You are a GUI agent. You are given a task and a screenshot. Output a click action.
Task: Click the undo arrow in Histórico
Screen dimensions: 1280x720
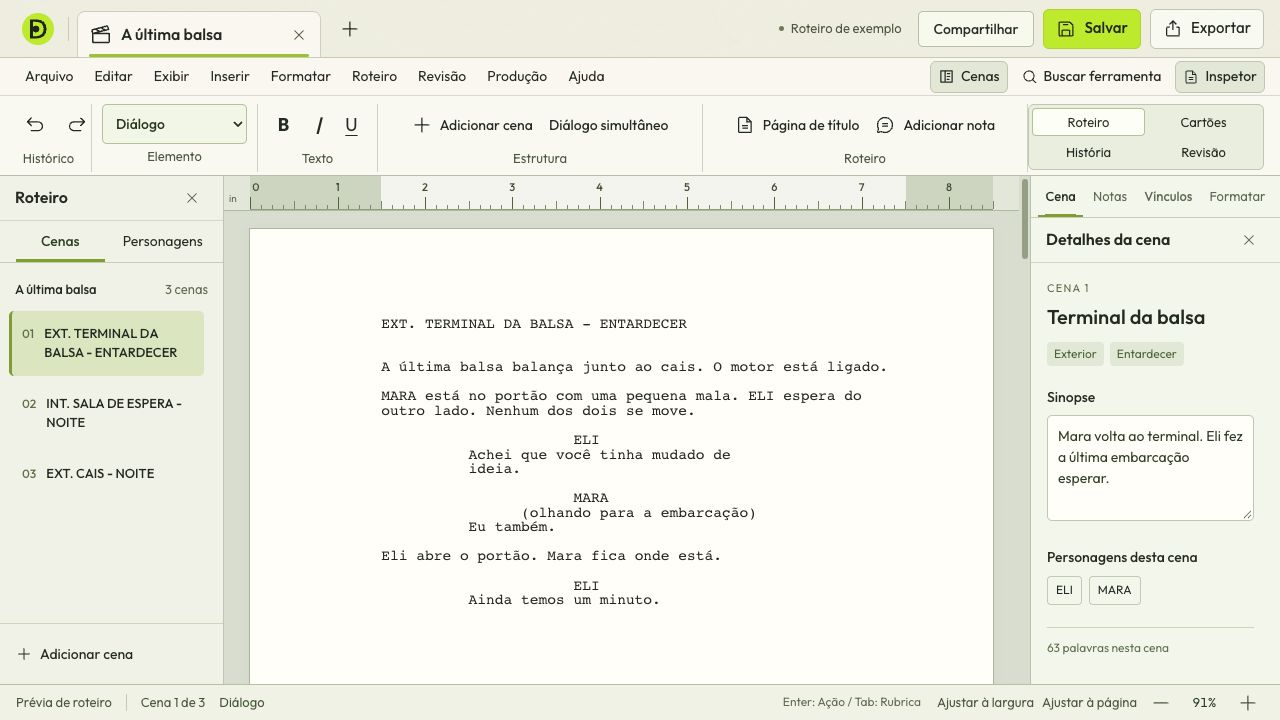click(x=35, y=125)
